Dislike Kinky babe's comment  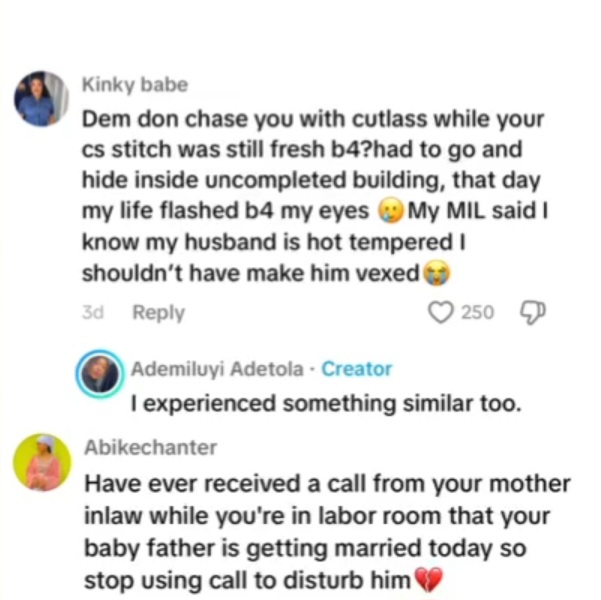530,313
